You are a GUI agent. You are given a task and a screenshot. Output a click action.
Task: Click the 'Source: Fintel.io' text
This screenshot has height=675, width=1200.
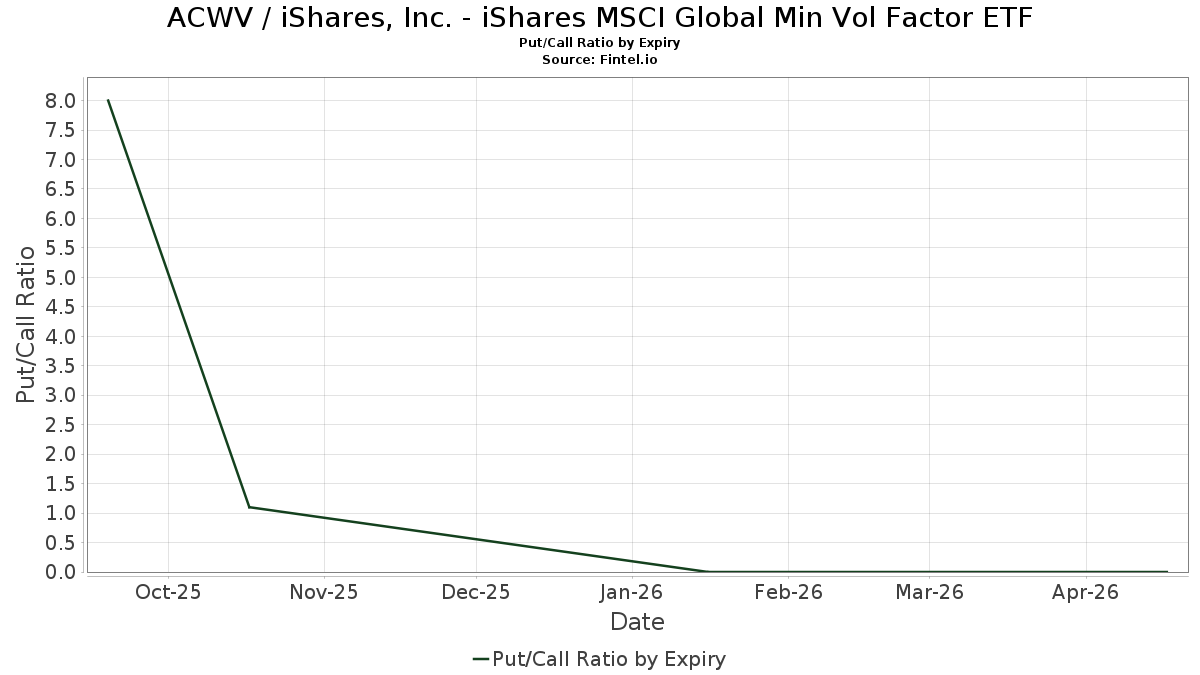point(600,60)
